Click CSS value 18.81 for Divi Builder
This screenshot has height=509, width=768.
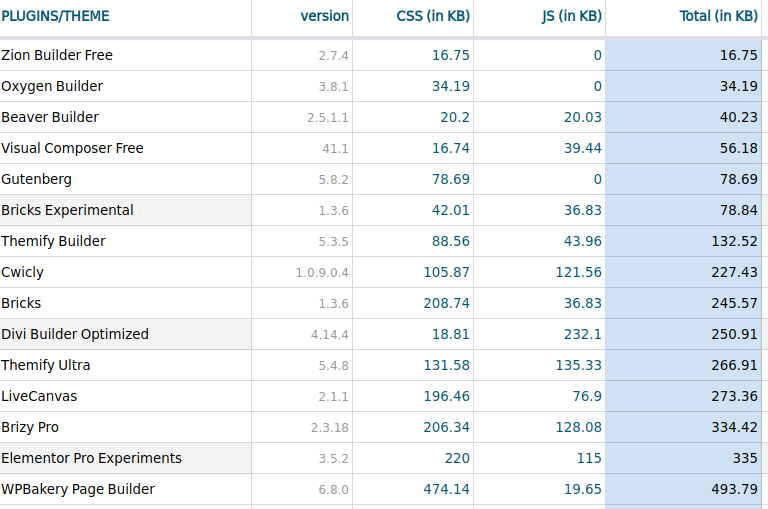pos(451,334)
